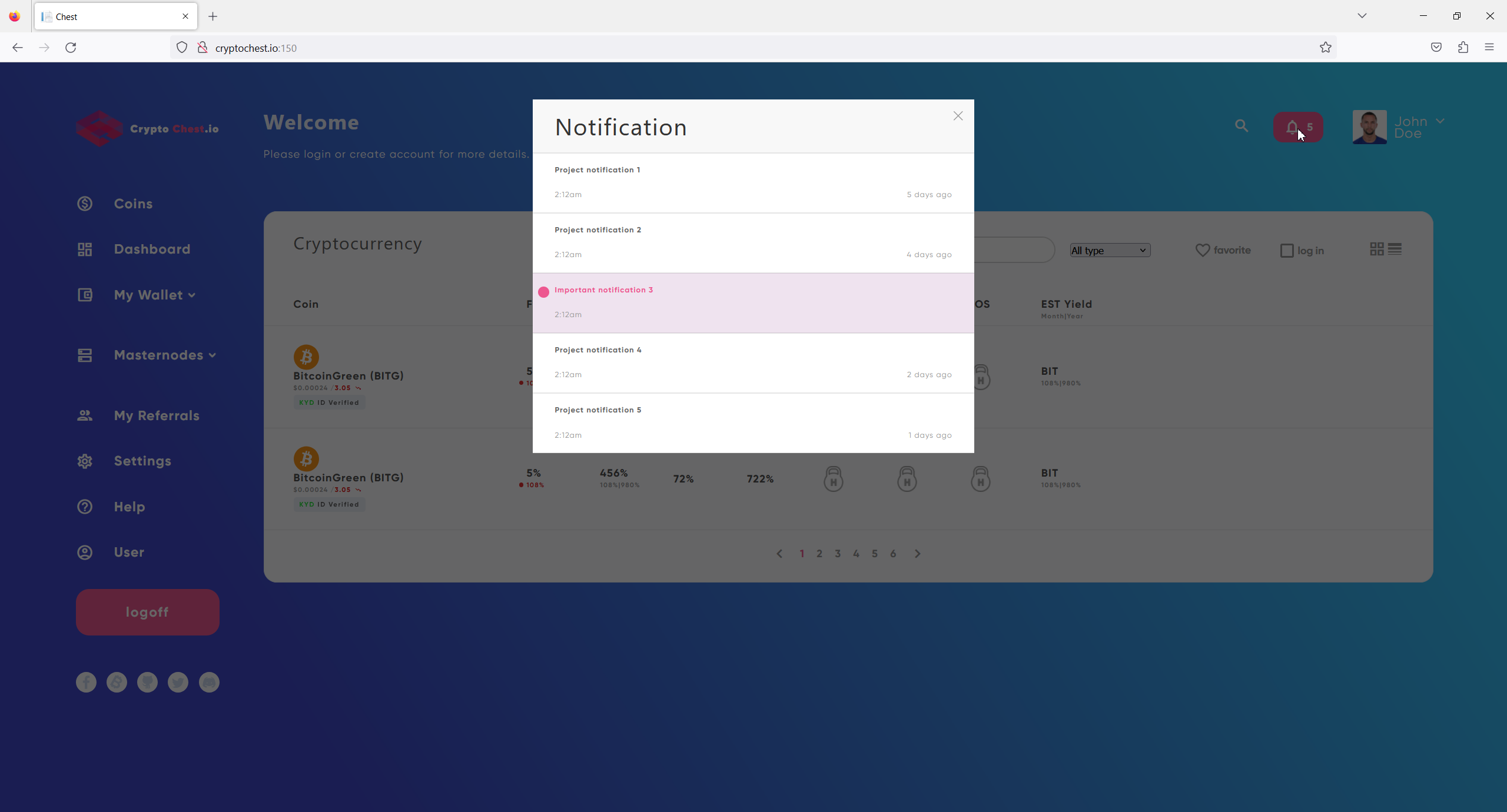The height and width of the screenshot is (812, 1507).
Task: Click the notification bell icon
Action: (1292, 127)
